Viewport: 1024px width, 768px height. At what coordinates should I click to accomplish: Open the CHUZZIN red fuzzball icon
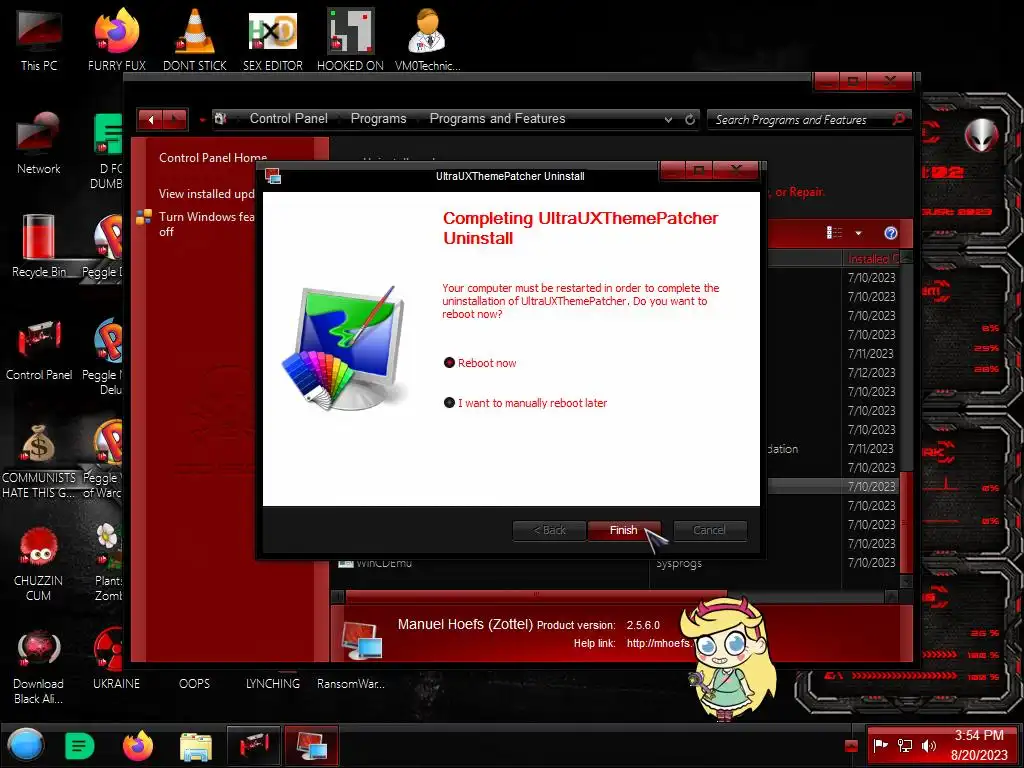pyautogui.click(x=39, y=564)
